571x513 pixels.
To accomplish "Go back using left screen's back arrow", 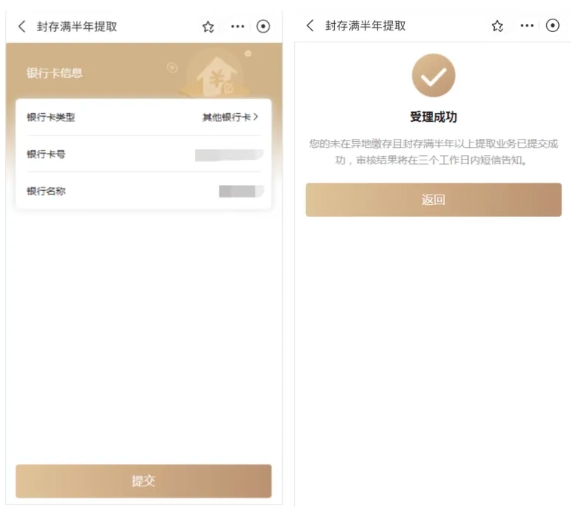I will tap(22, 27).
